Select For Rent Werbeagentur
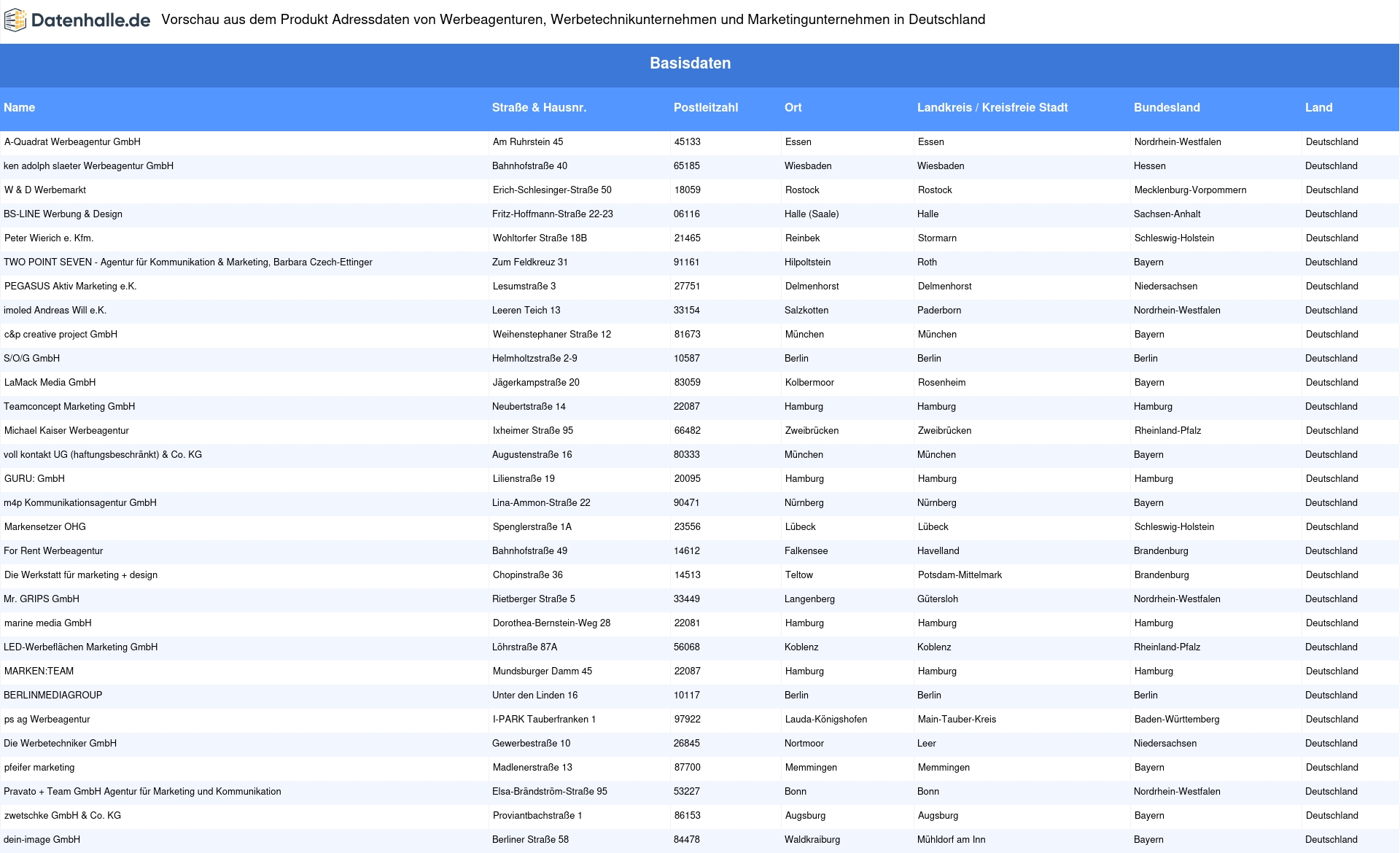The image size is (1400, 853). click(53, 551)
